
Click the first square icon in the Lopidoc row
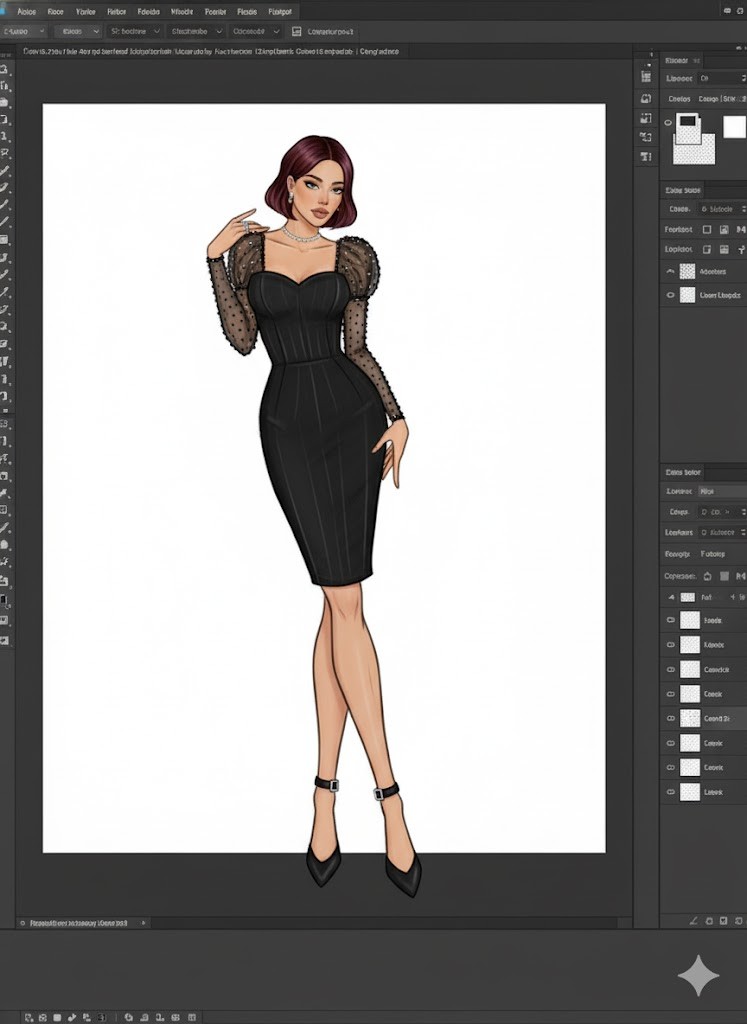(707, 249)
